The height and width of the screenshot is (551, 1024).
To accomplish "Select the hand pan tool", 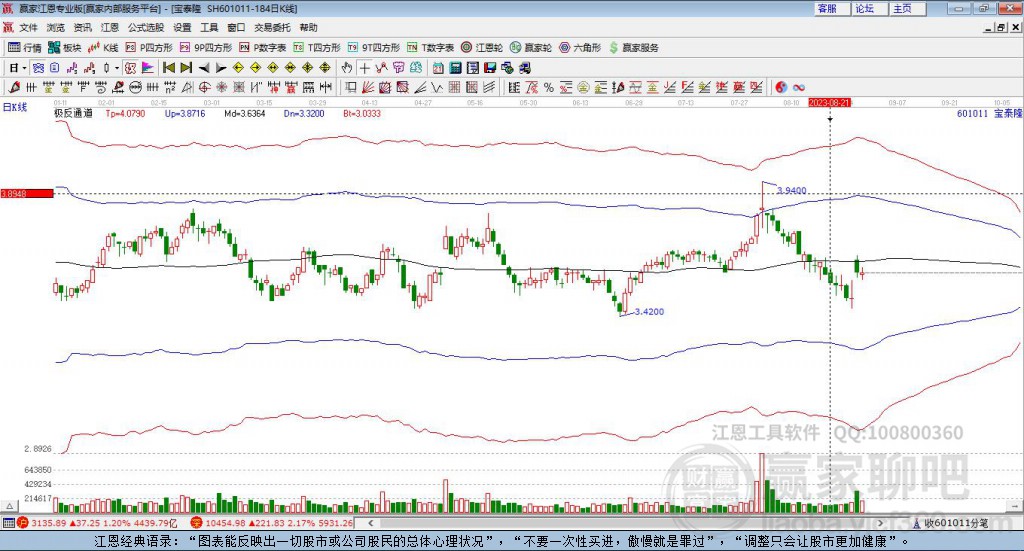I will click(347, 68).
